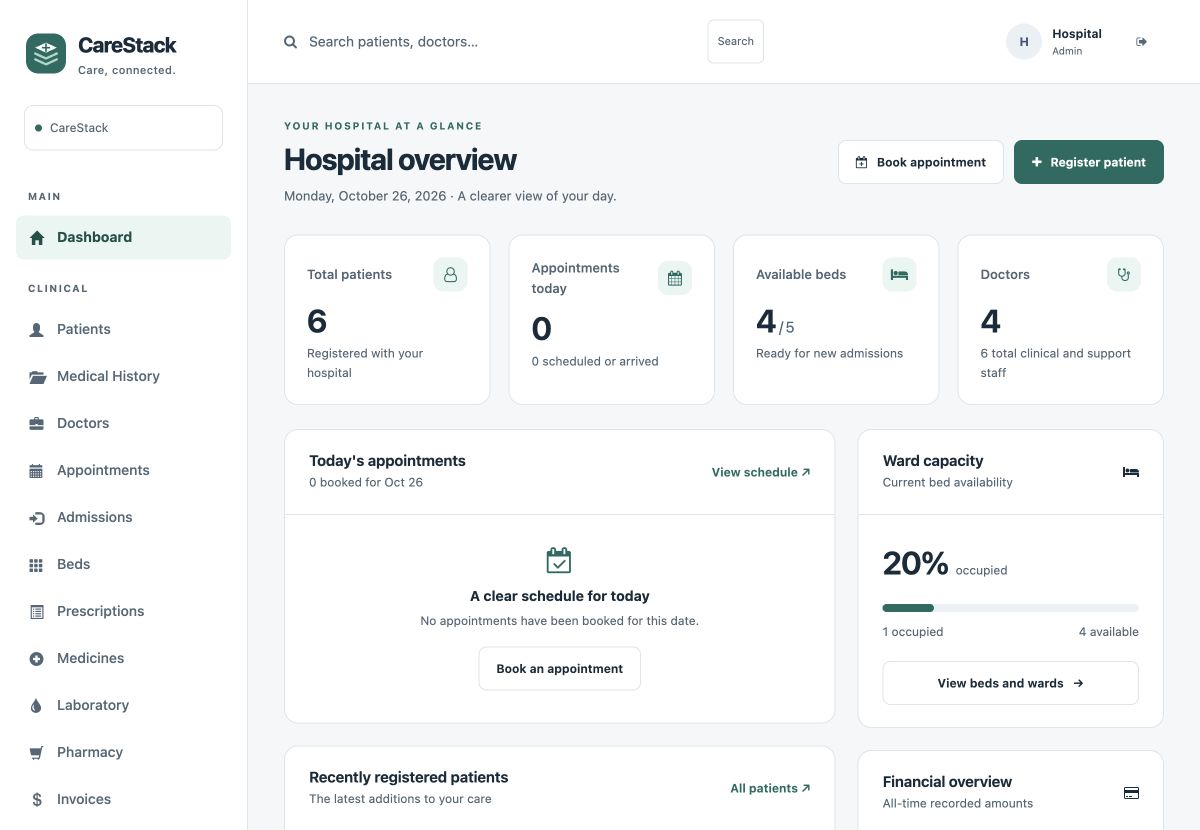Navigate to Admissions
The width and height of the screenshot is (1200, 830).
pyautogui.click(x=123, y=518)
